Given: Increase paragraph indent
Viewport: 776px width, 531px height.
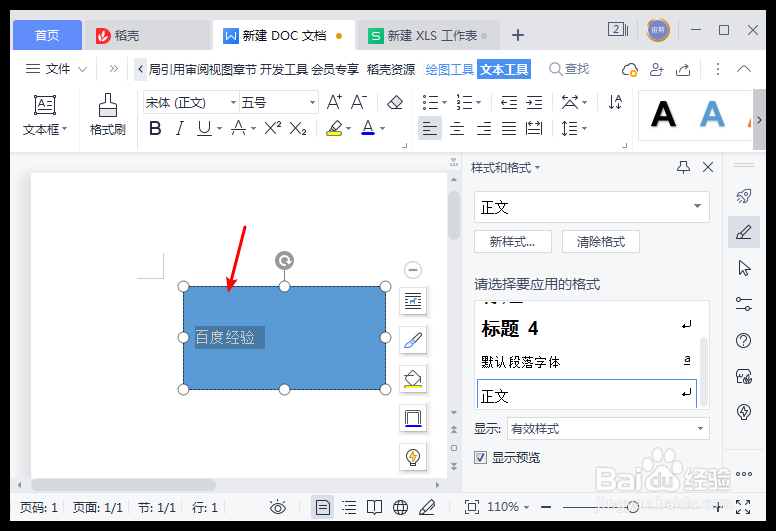Looking at the screenshot, I should click(x=534, y=102).
